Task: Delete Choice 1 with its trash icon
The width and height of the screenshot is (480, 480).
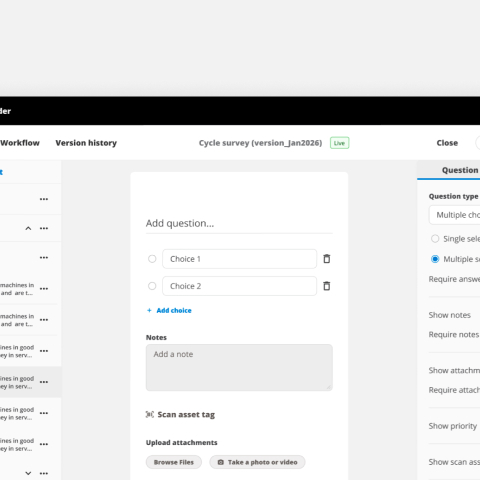Action: coord(327,259)
